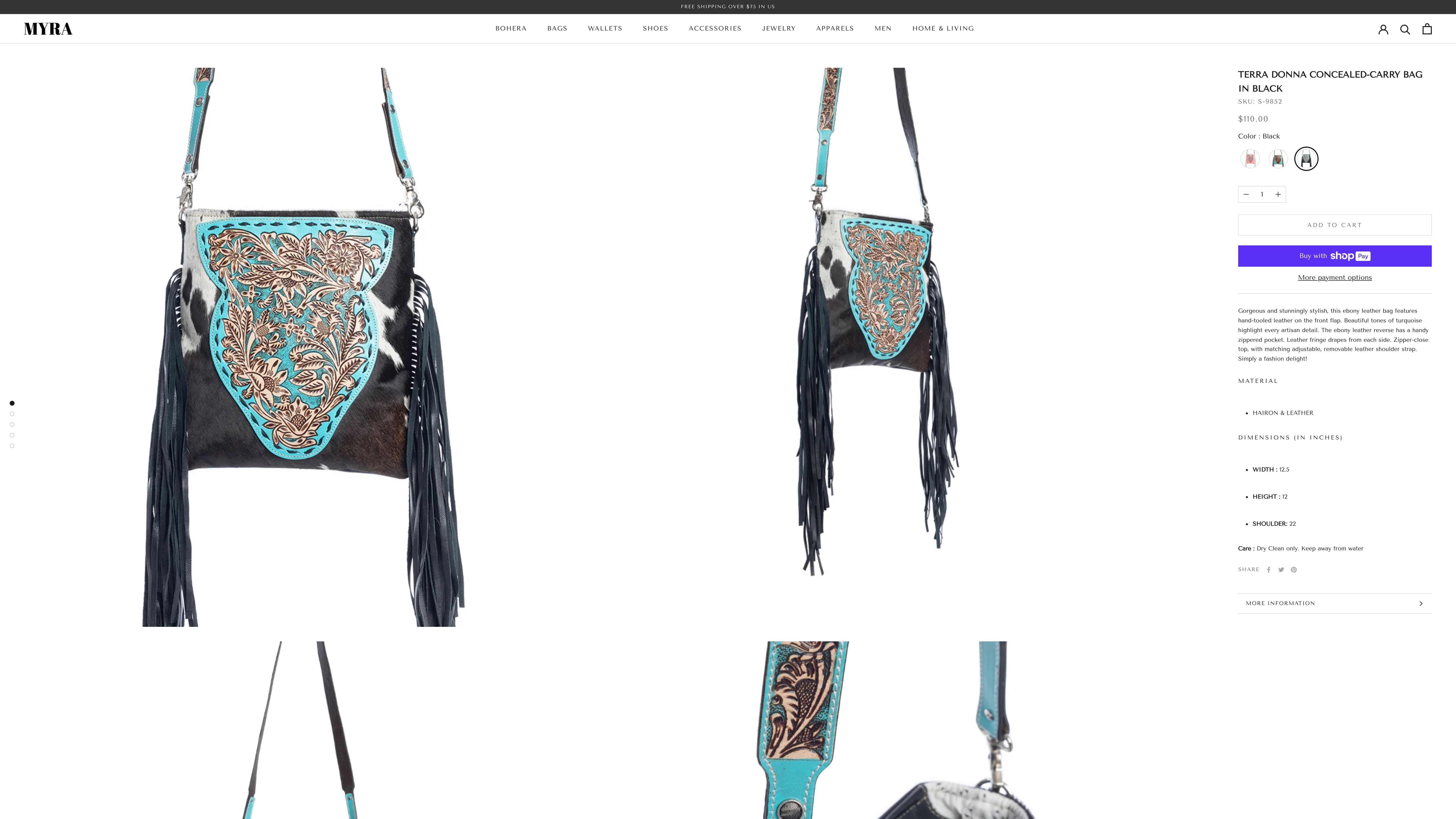Select the brown color swatch
The width and height of the screenshot is (1456, 819).
click(1278, 159)
